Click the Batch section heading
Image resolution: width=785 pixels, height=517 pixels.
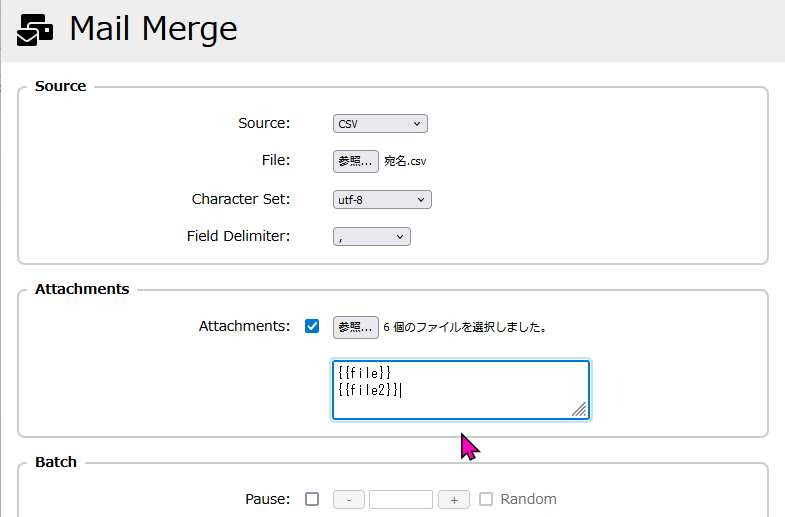[56, 462]
